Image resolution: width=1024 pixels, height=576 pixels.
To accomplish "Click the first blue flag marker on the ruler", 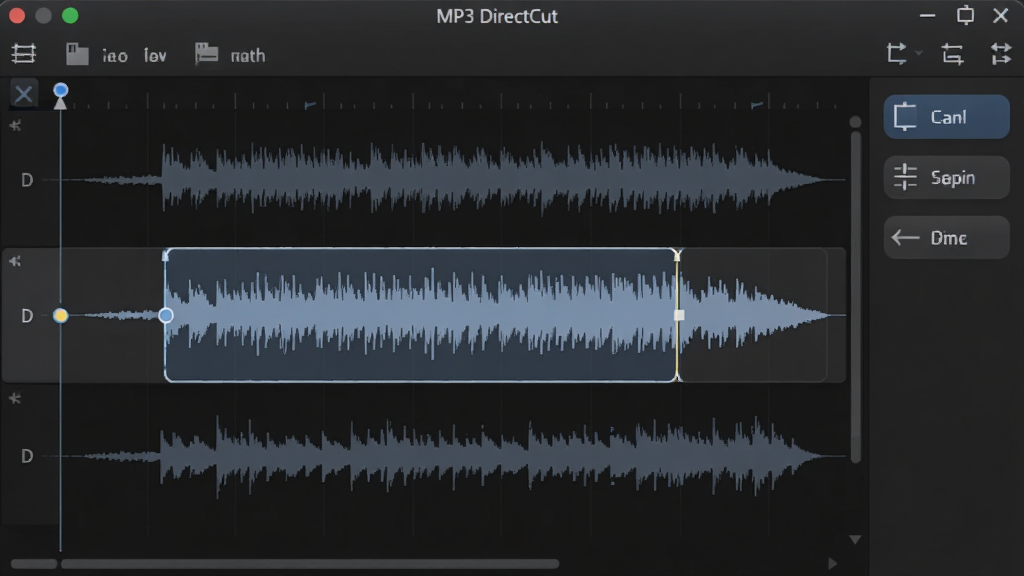I will tap(310, 104).
